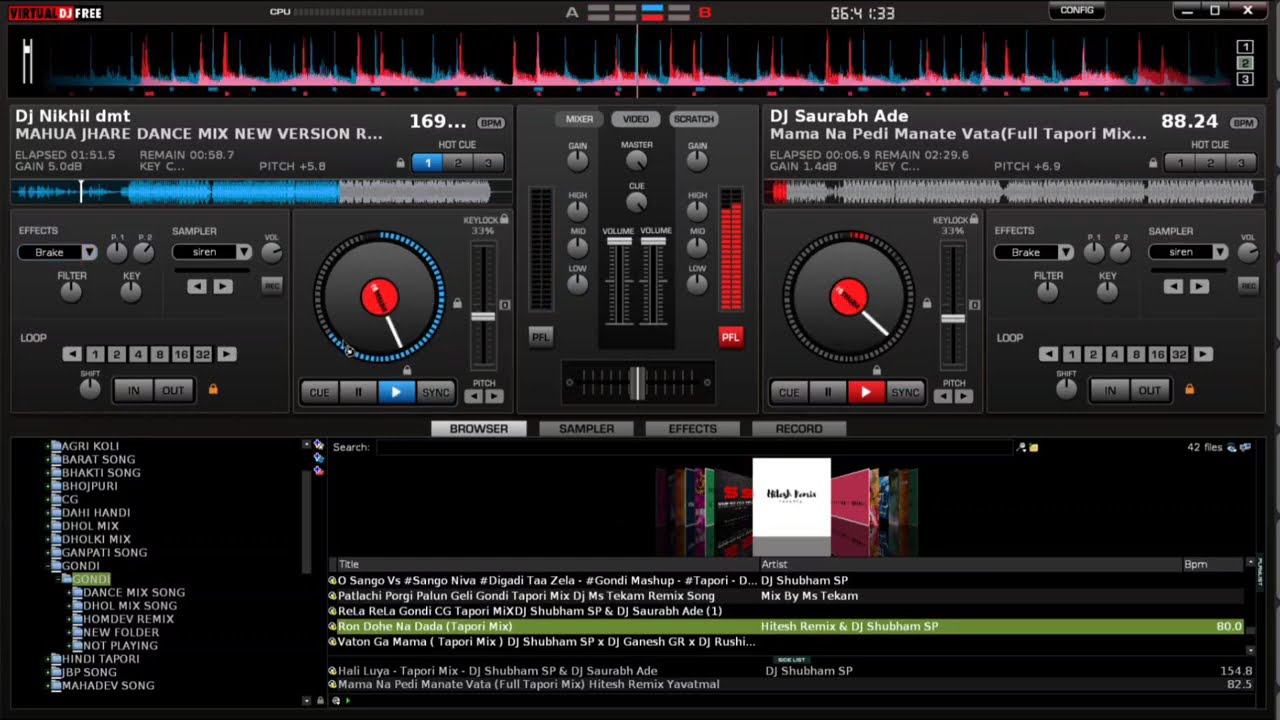Toggle the right deck loop lock icon
The width and height of the screenshot is (1280, 720).
click(x=1189, y=389)
